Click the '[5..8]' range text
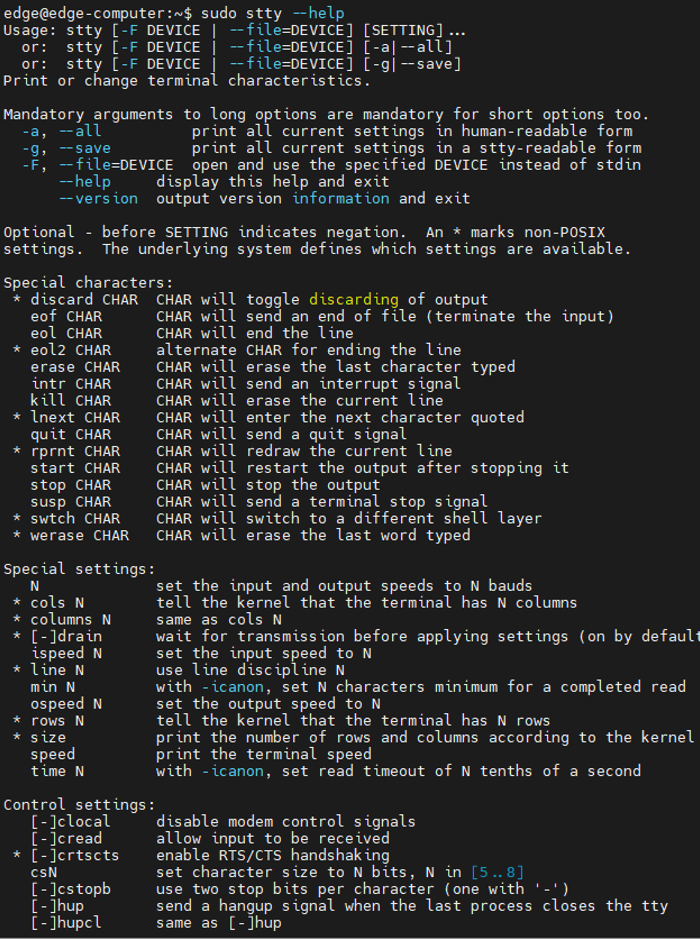This screenshot has width=700, height=939. pyautogui.click(x=498, y=873)
